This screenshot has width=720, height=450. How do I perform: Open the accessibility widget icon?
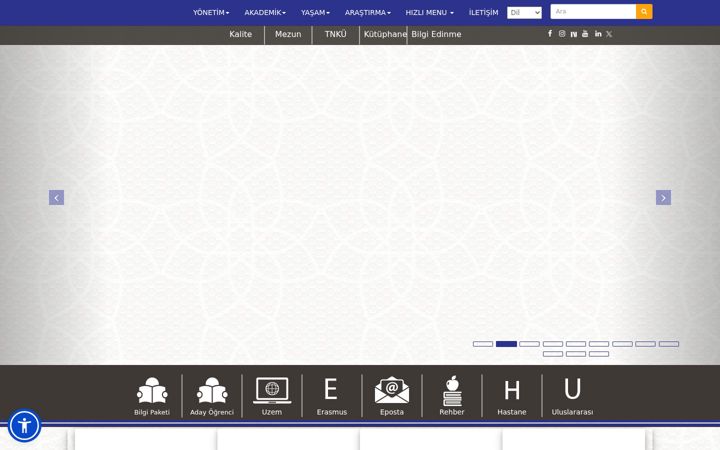(x=24, y=425)
